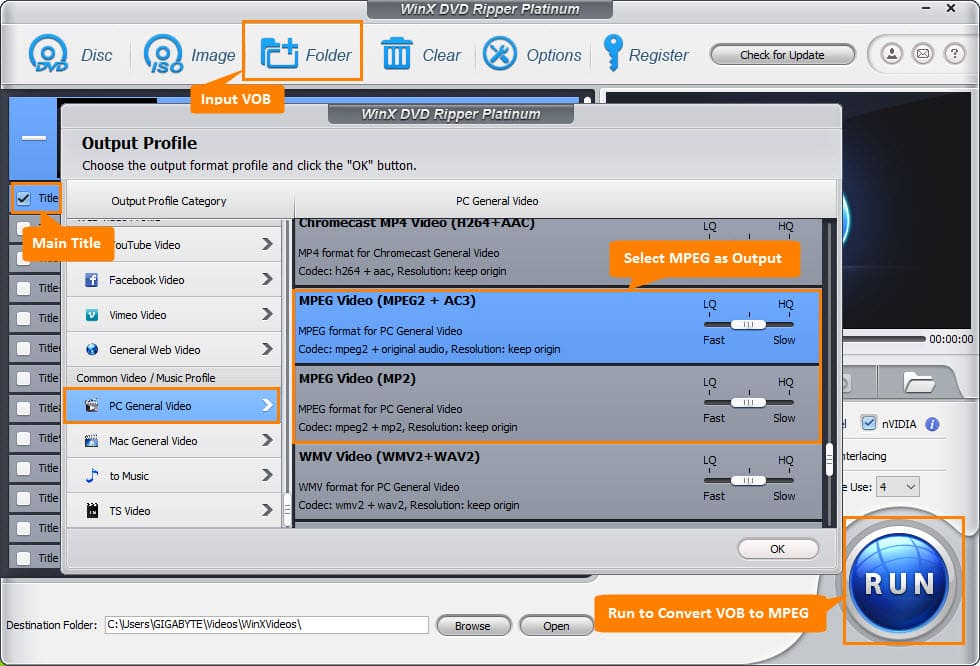Expand the to Music category arrow
This screenshot has height=666, width=980.
pos(268,475)
